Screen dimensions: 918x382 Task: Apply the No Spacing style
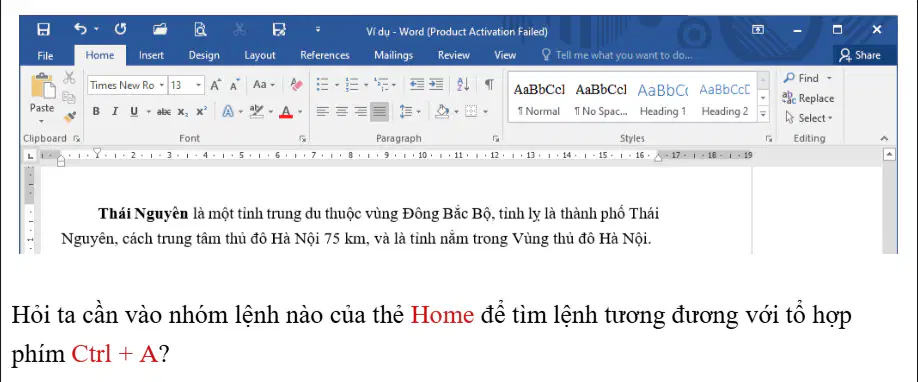(601, 99)
